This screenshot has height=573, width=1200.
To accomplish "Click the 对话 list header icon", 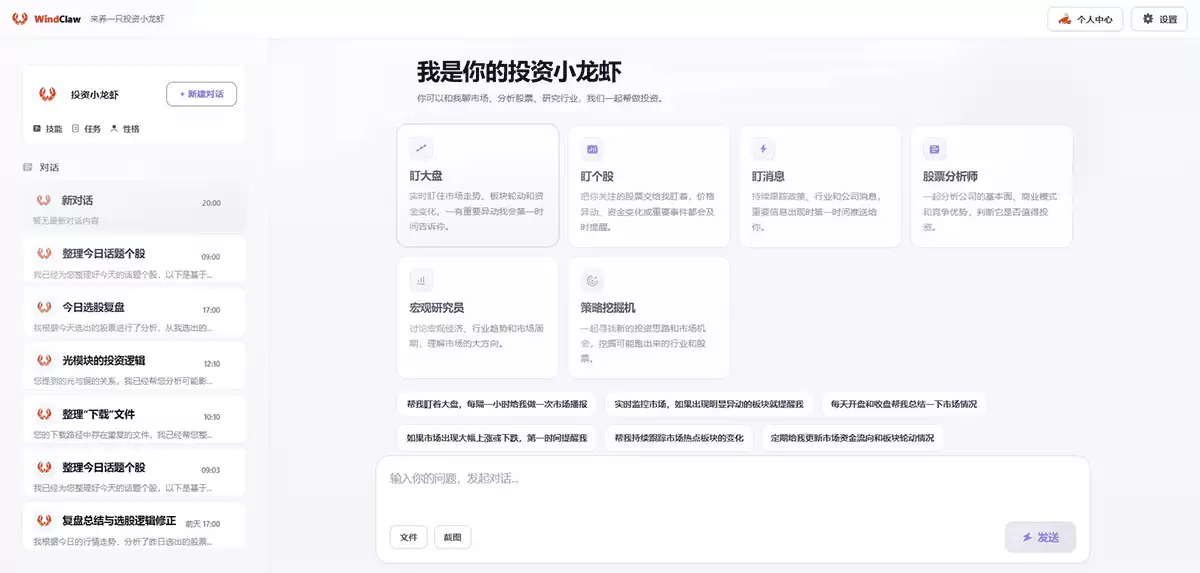I will click(x=28, y=167).
